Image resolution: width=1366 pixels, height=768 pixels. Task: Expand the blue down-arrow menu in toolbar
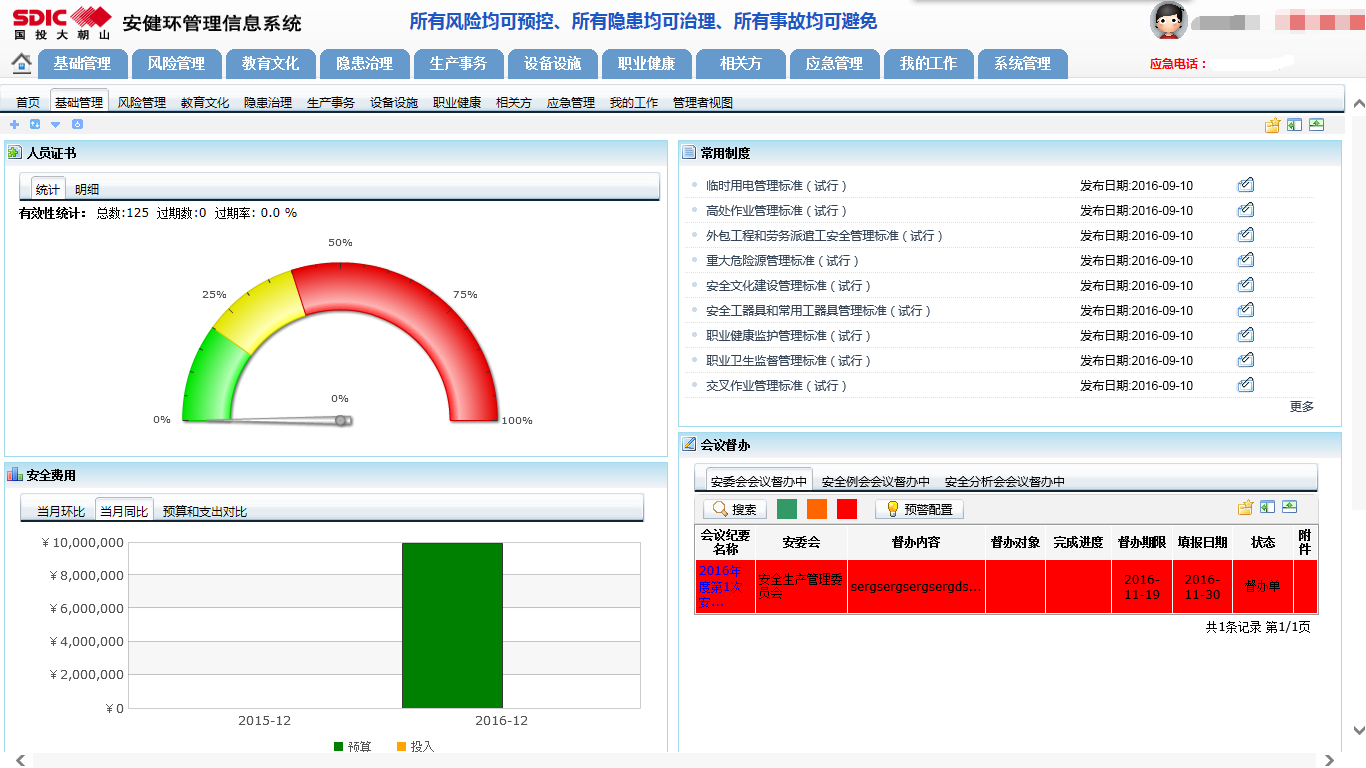(x=55, y=125)
